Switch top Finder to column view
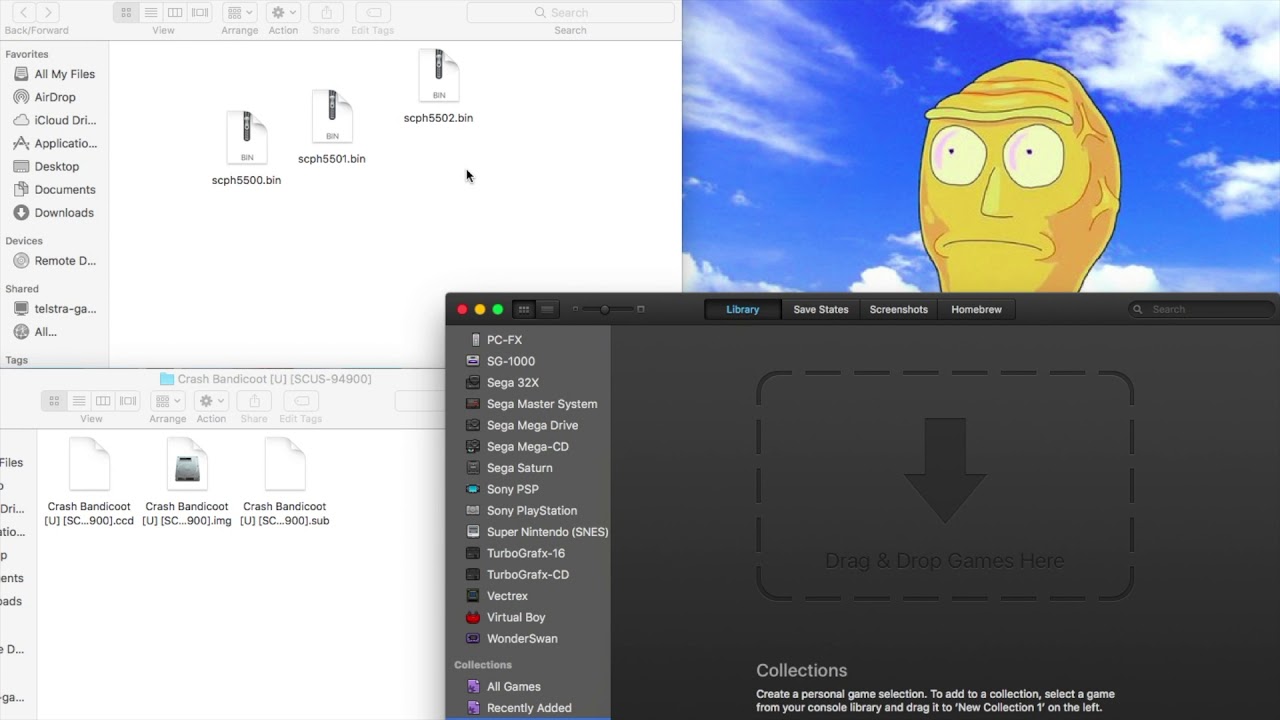Viewport: 1280px width, 720px height. (x=175, y=12)
